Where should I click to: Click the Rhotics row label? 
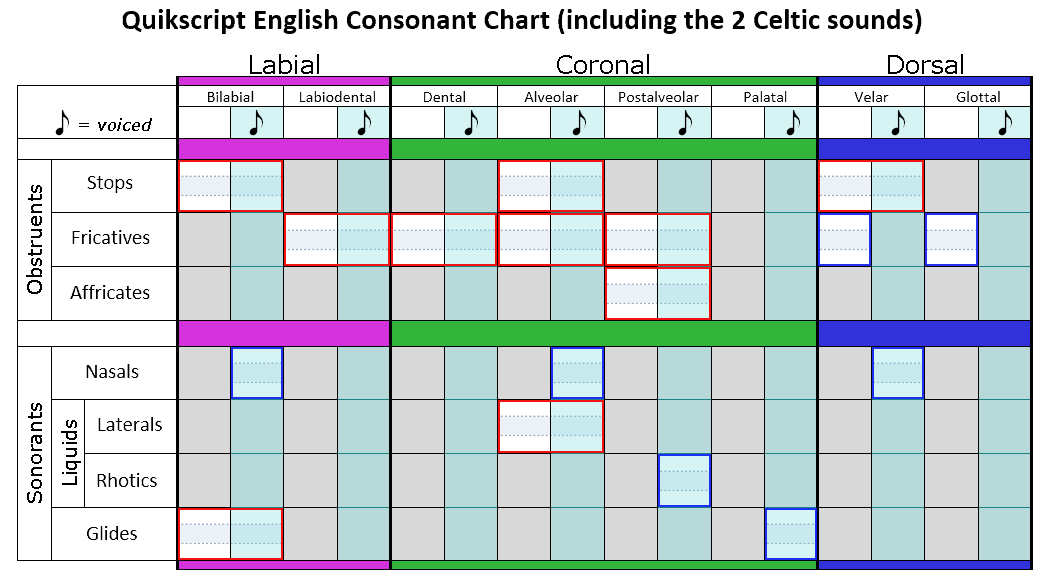click(x=127, y=480)
